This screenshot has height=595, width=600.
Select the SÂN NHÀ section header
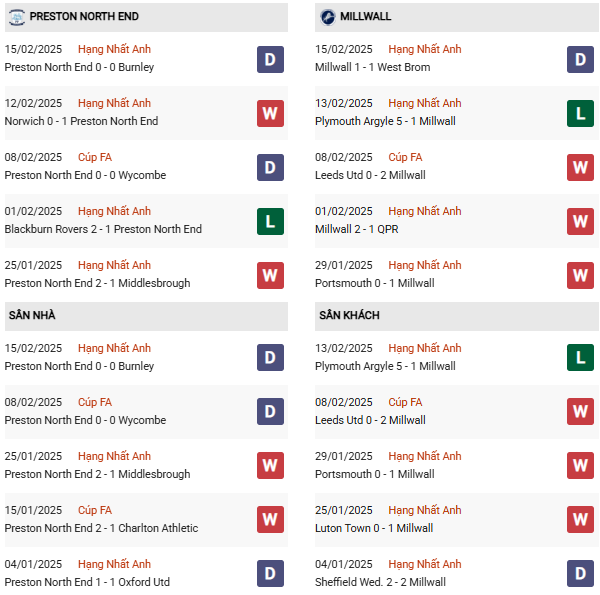pos(32,316)
